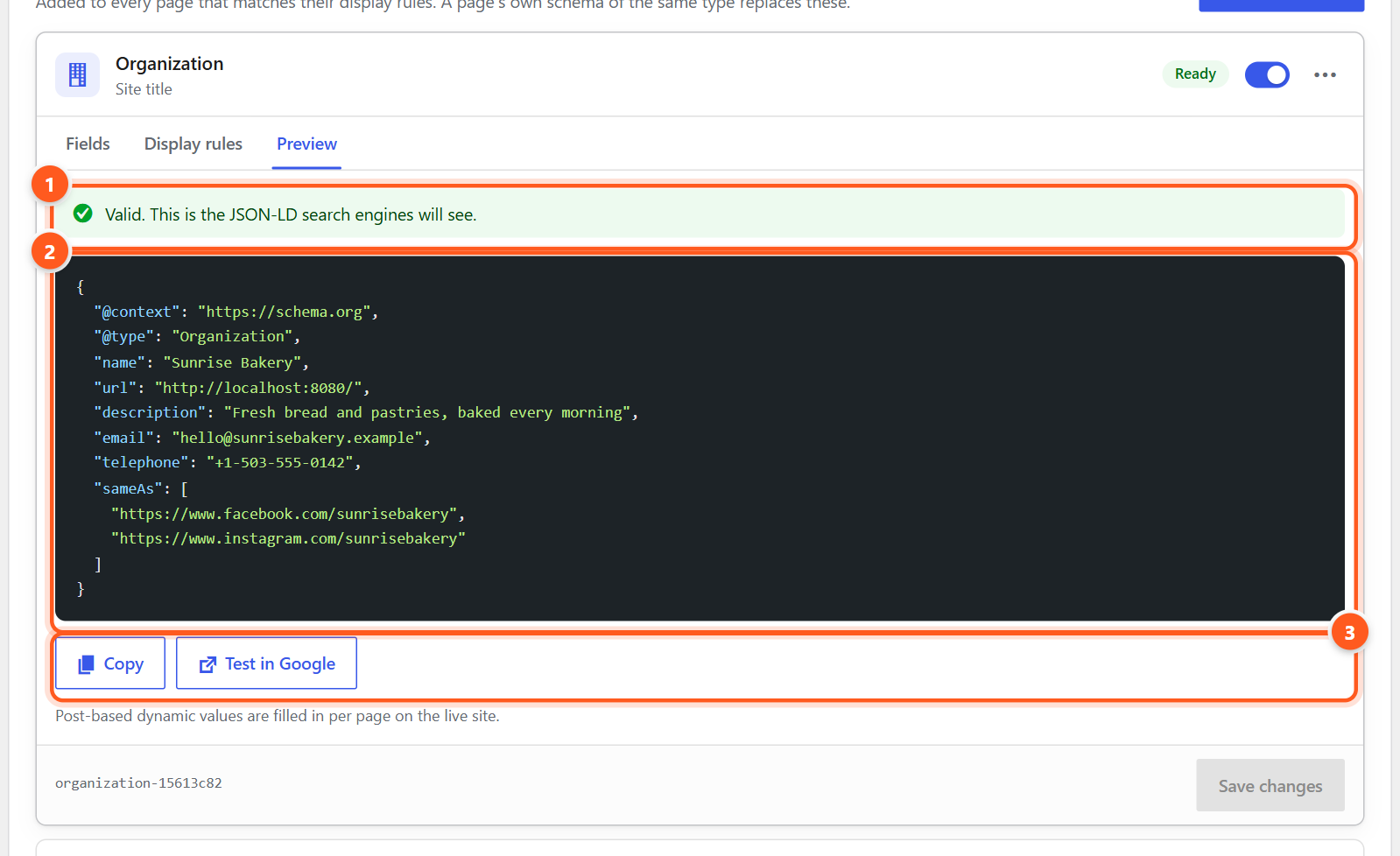Select the Preview tab
Image resolution: width=1400 pixels, height=856 pixels.
pos(306,144)
